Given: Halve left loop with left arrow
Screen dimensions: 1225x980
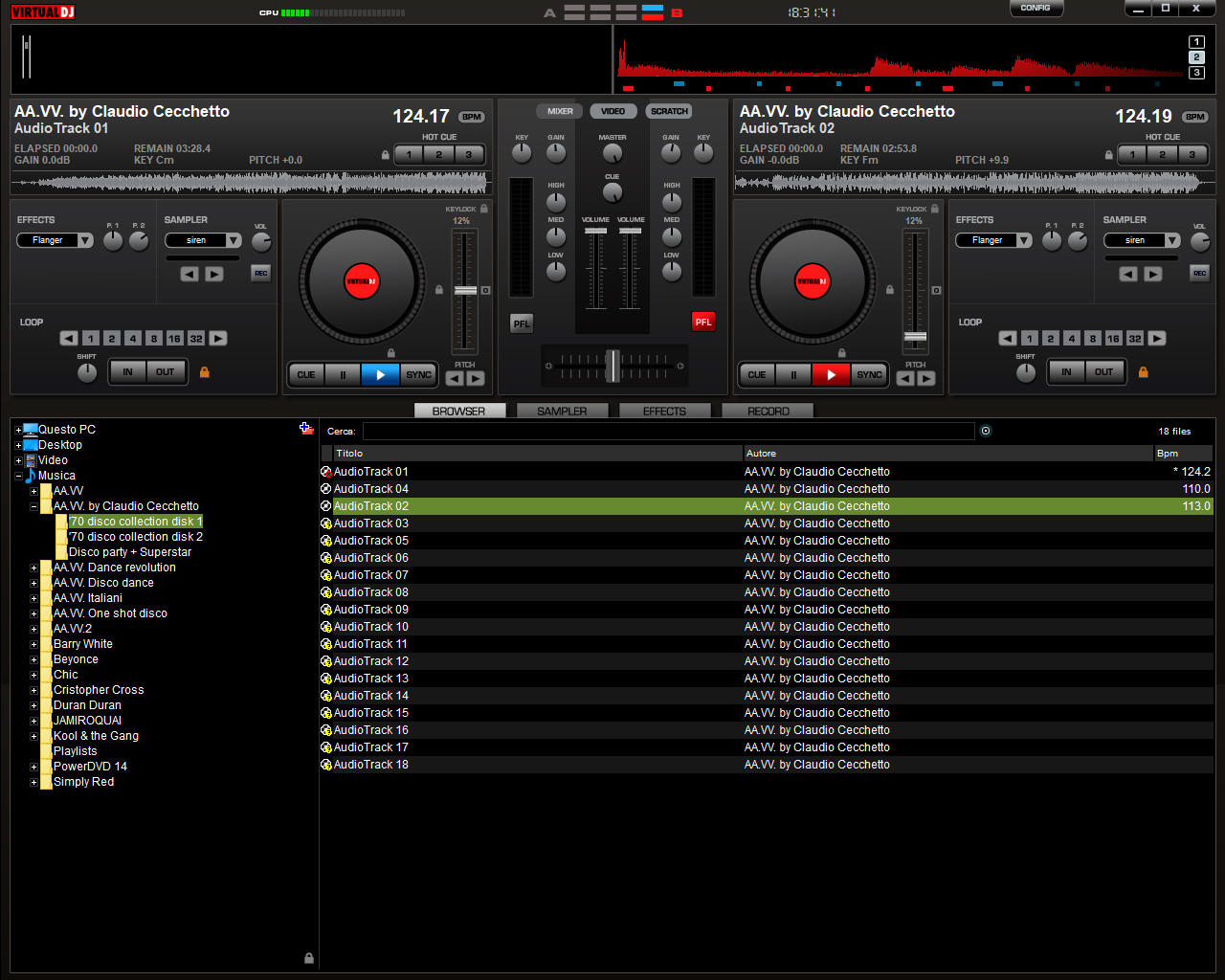Looking at the screenshot, I should [69, 339].
